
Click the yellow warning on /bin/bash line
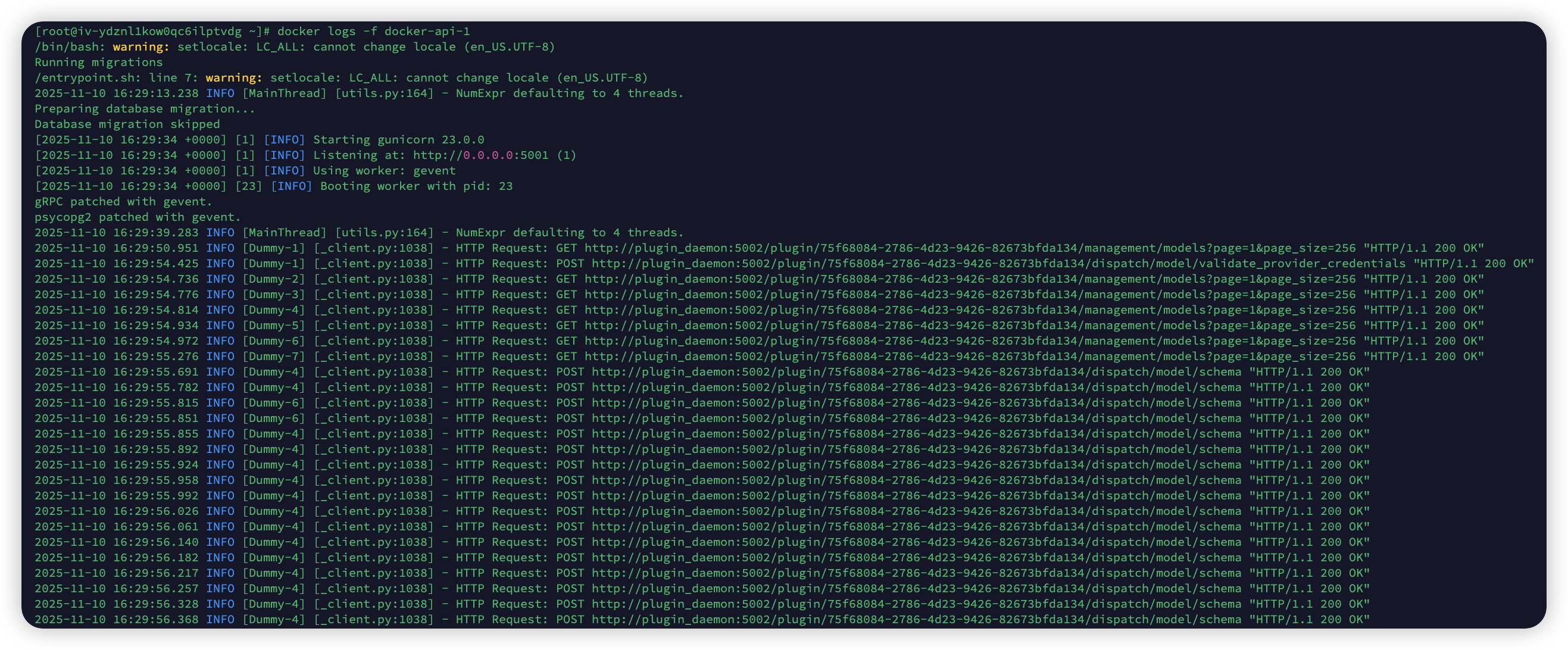click(x=140, y=47)
